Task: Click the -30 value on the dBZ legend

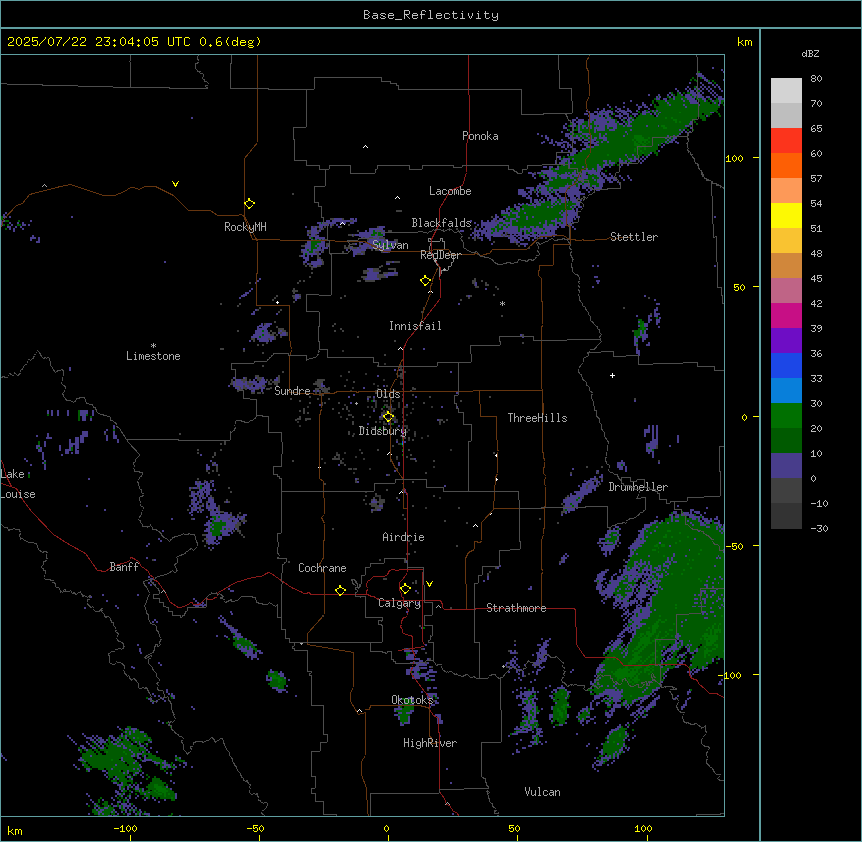Action: [x=819, y=529]
